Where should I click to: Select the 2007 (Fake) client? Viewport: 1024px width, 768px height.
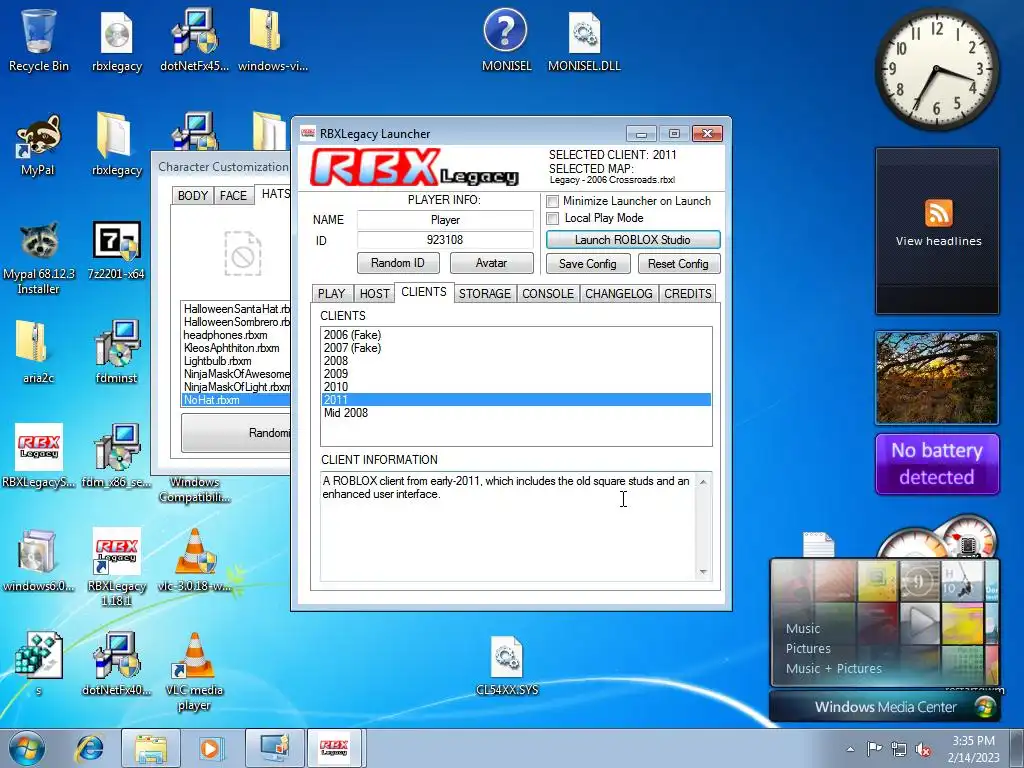(x=516, y=348)
